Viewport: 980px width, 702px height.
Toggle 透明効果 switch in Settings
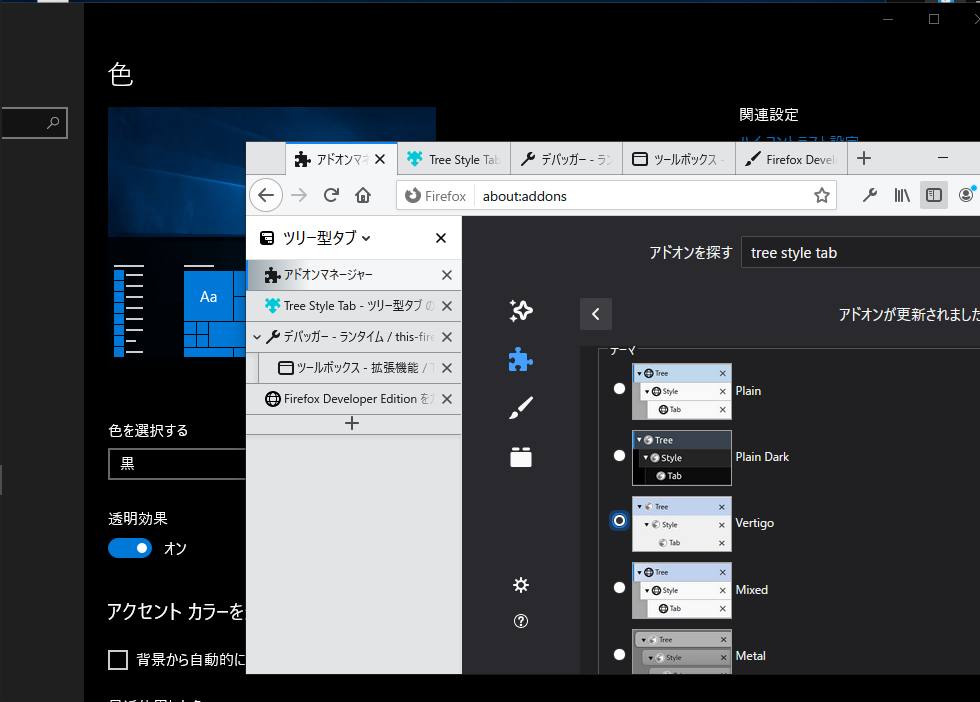click(x=130, y=548)
